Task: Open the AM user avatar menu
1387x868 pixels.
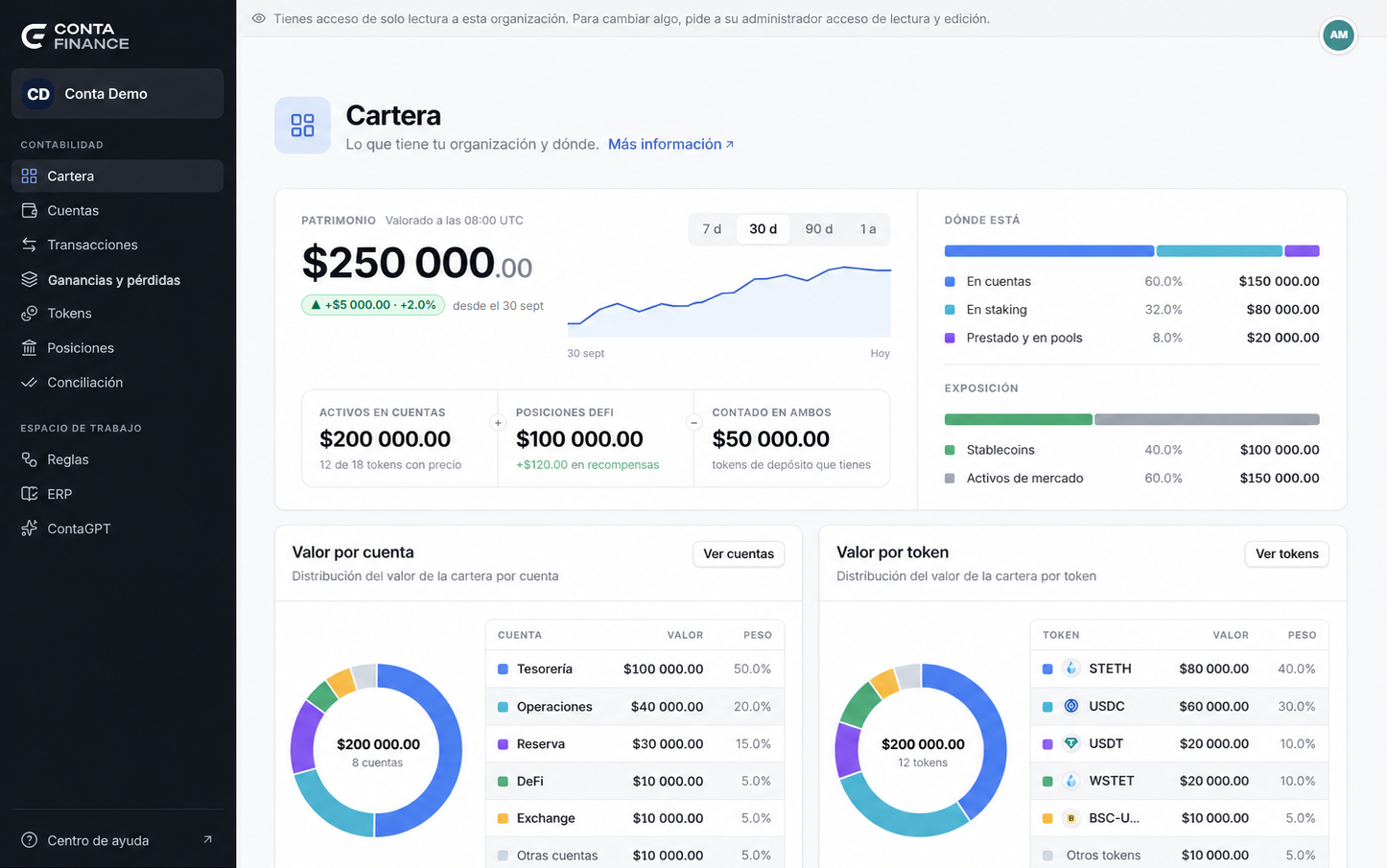Action: (x=1338, y=35)
